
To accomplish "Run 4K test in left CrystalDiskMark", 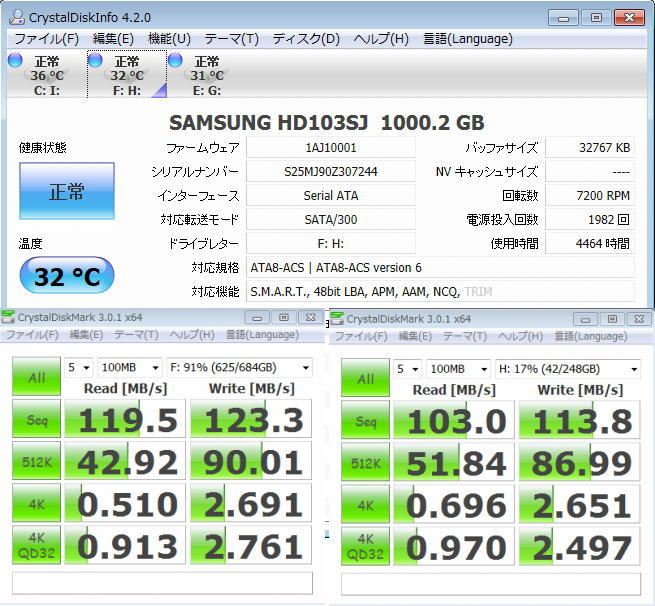I will (36, 503).
